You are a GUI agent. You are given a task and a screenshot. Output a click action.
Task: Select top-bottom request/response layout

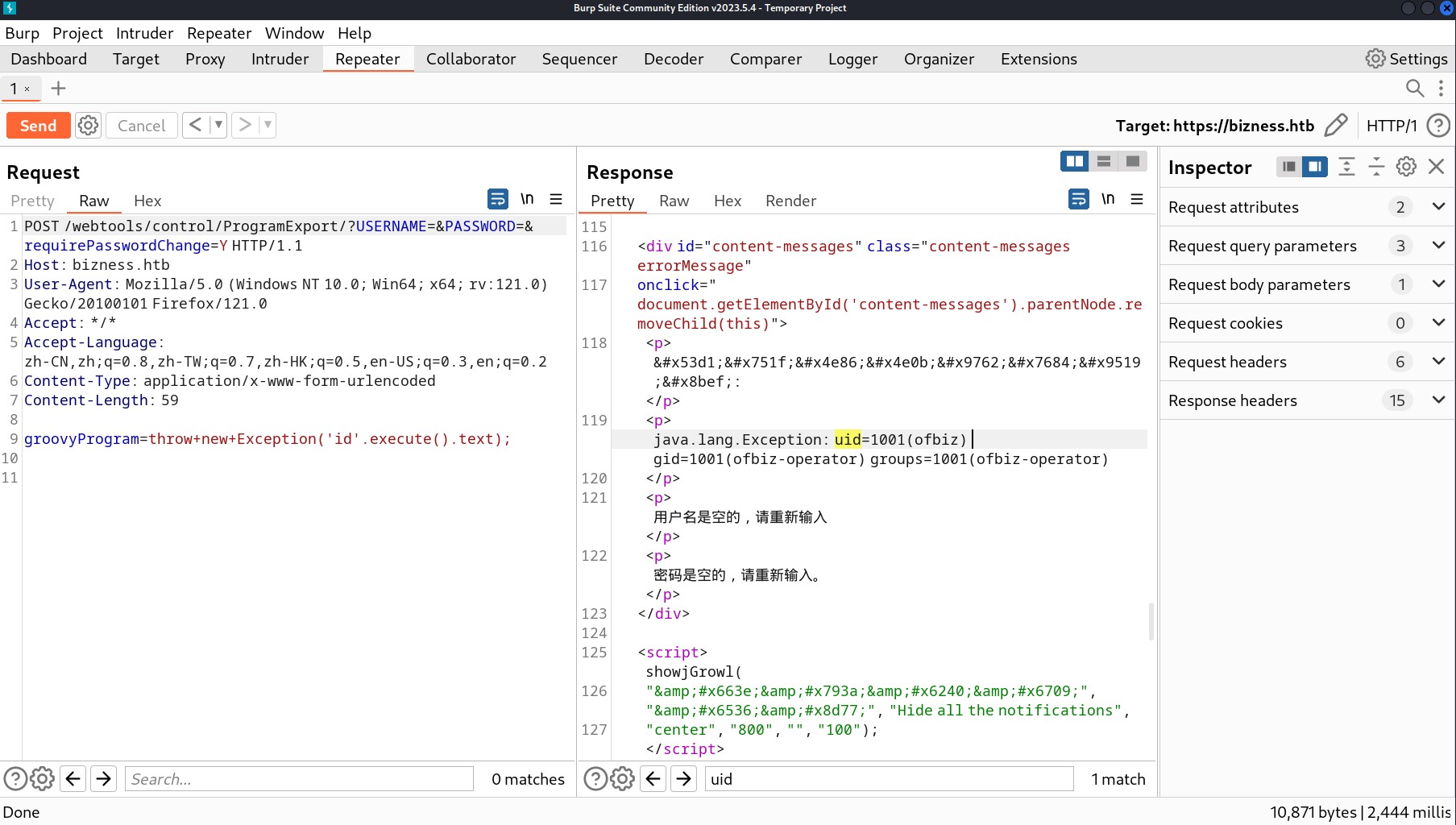point(1104,162)
